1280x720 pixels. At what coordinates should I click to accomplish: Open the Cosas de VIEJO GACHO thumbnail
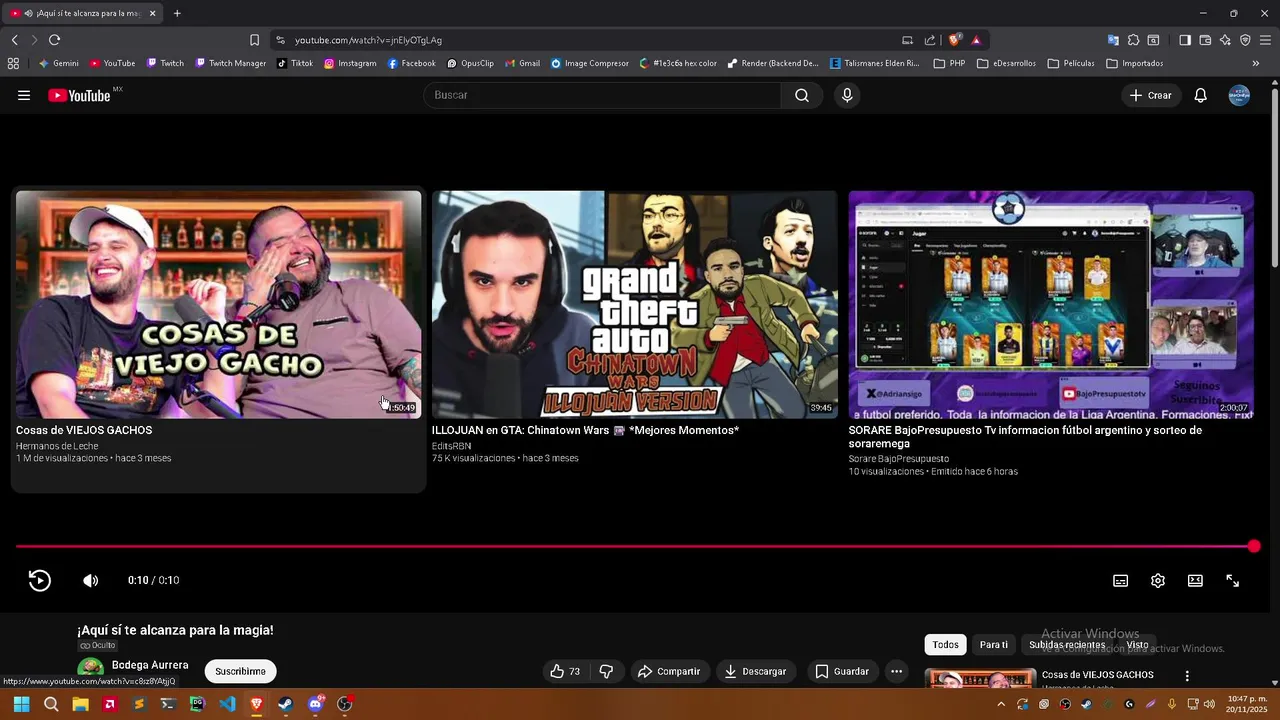pyautogui.click(x=218, y=304)
